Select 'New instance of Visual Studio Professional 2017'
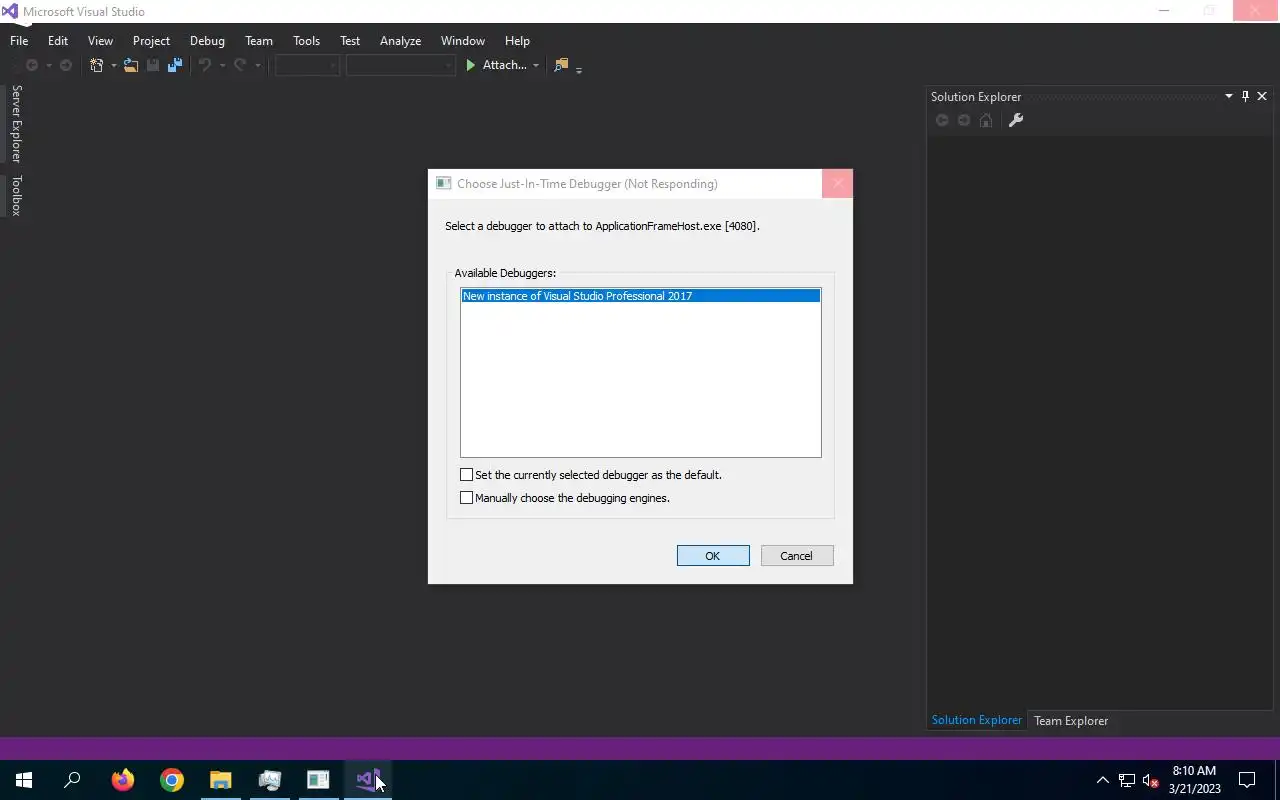 click(640, 296)
